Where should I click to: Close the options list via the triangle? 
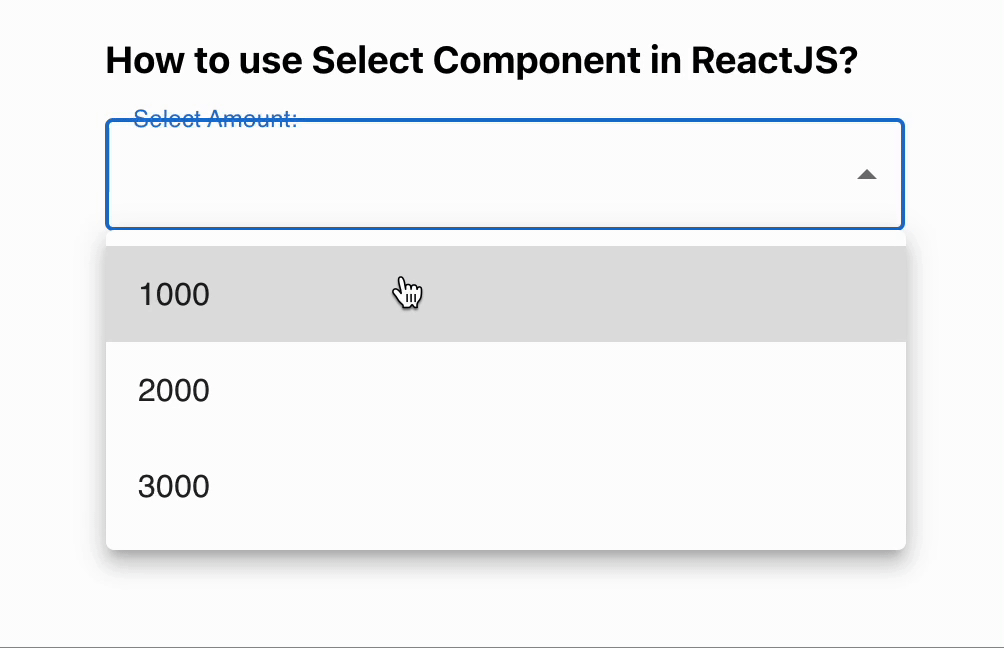pyautogui.click(x=866, y=175)
